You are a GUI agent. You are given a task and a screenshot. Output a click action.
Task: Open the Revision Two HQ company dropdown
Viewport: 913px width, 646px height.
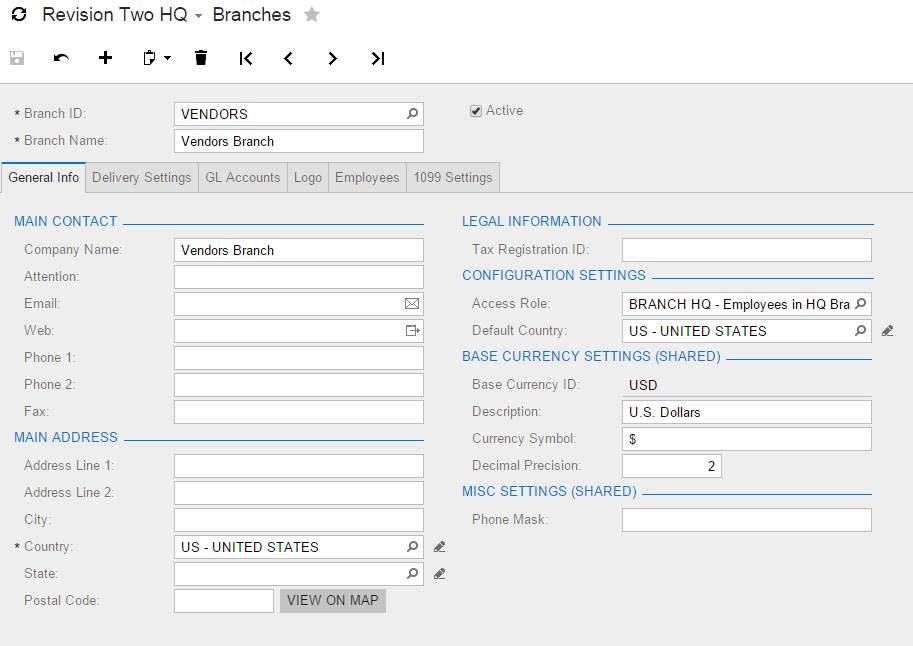tap(198, 16)
